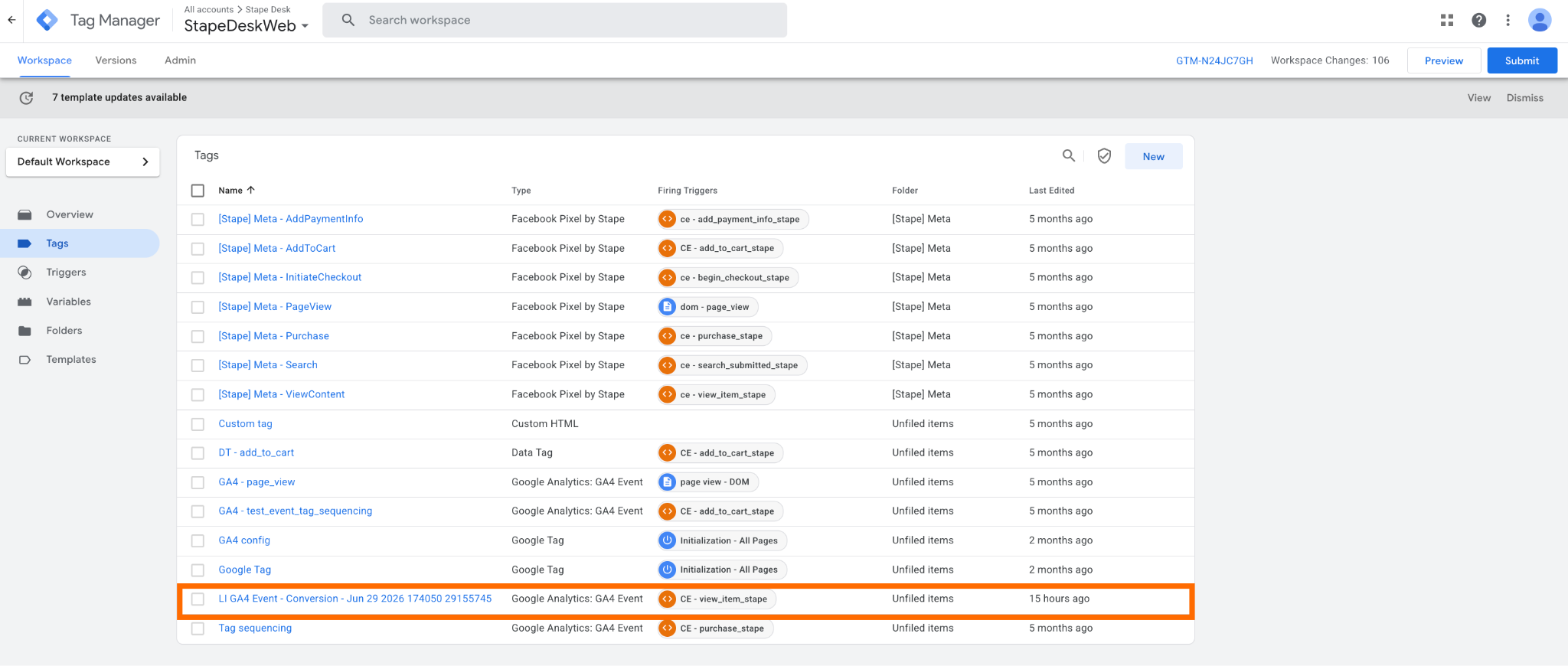
Task: Open the GTM-N24JC7GH container ID link
Action: 1214,60
